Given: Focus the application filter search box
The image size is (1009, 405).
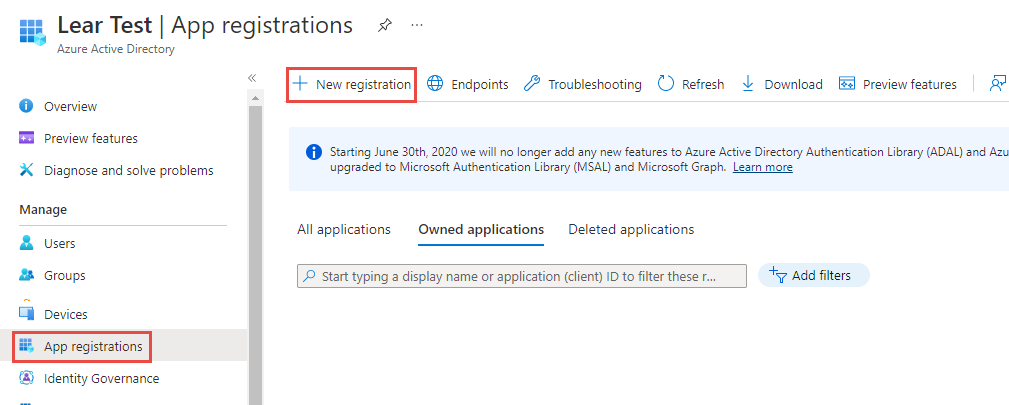Looking at the screenshot, I should point(522,276).
